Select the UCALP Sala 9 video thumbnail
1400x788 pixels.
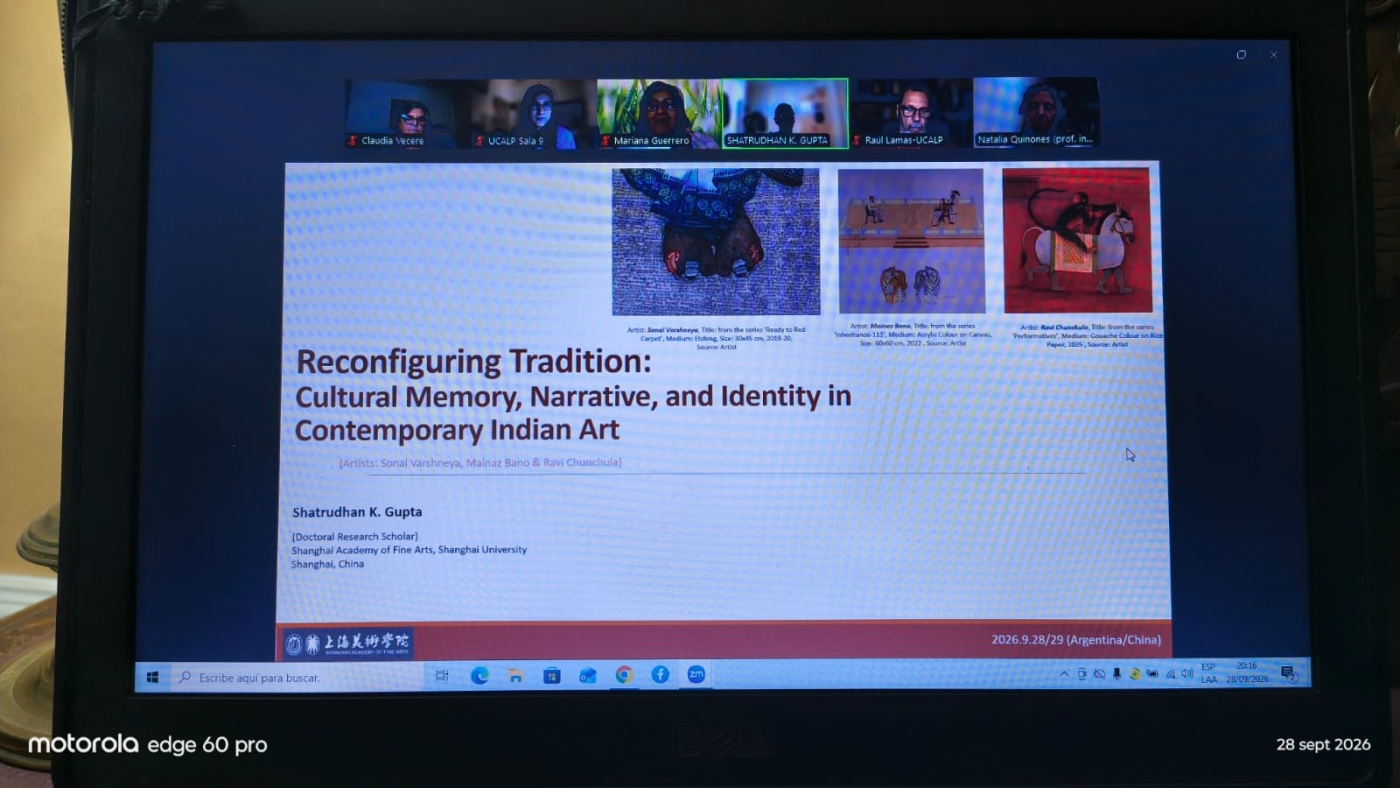coord(534,114)
